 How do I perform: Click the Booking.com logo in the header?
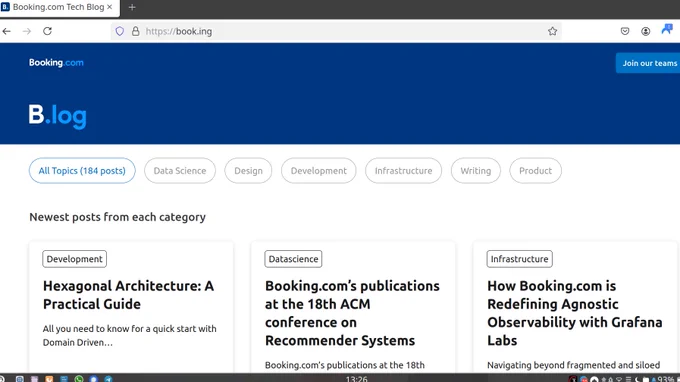[x=56, y=62]
